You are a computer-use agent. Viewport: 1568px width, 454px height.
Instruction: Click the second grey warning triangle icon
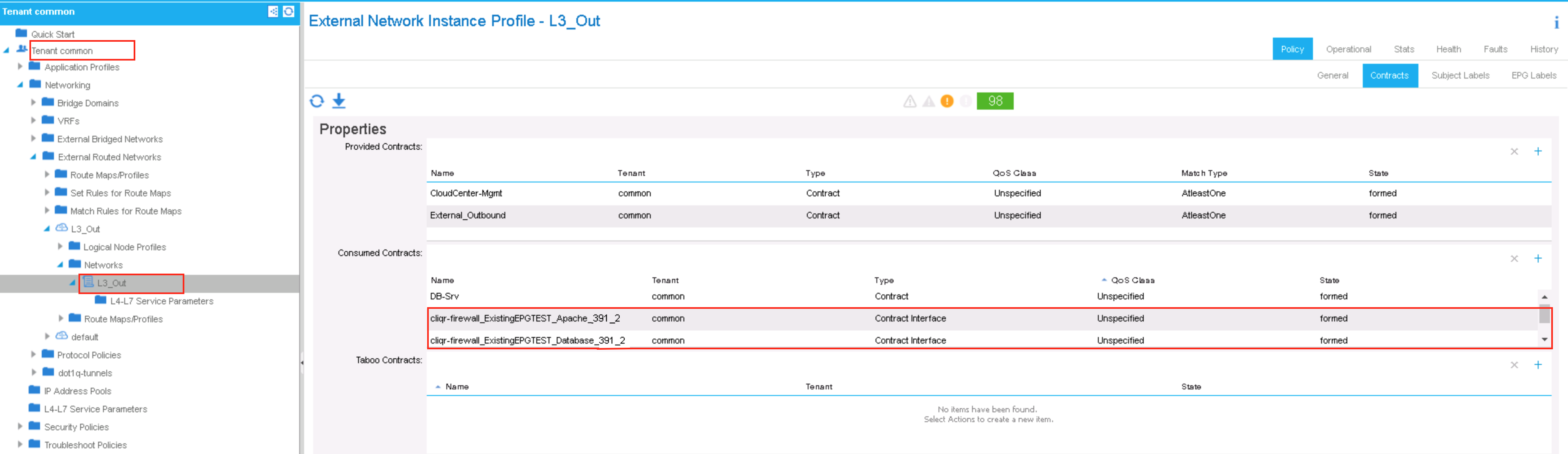[928, 101]
